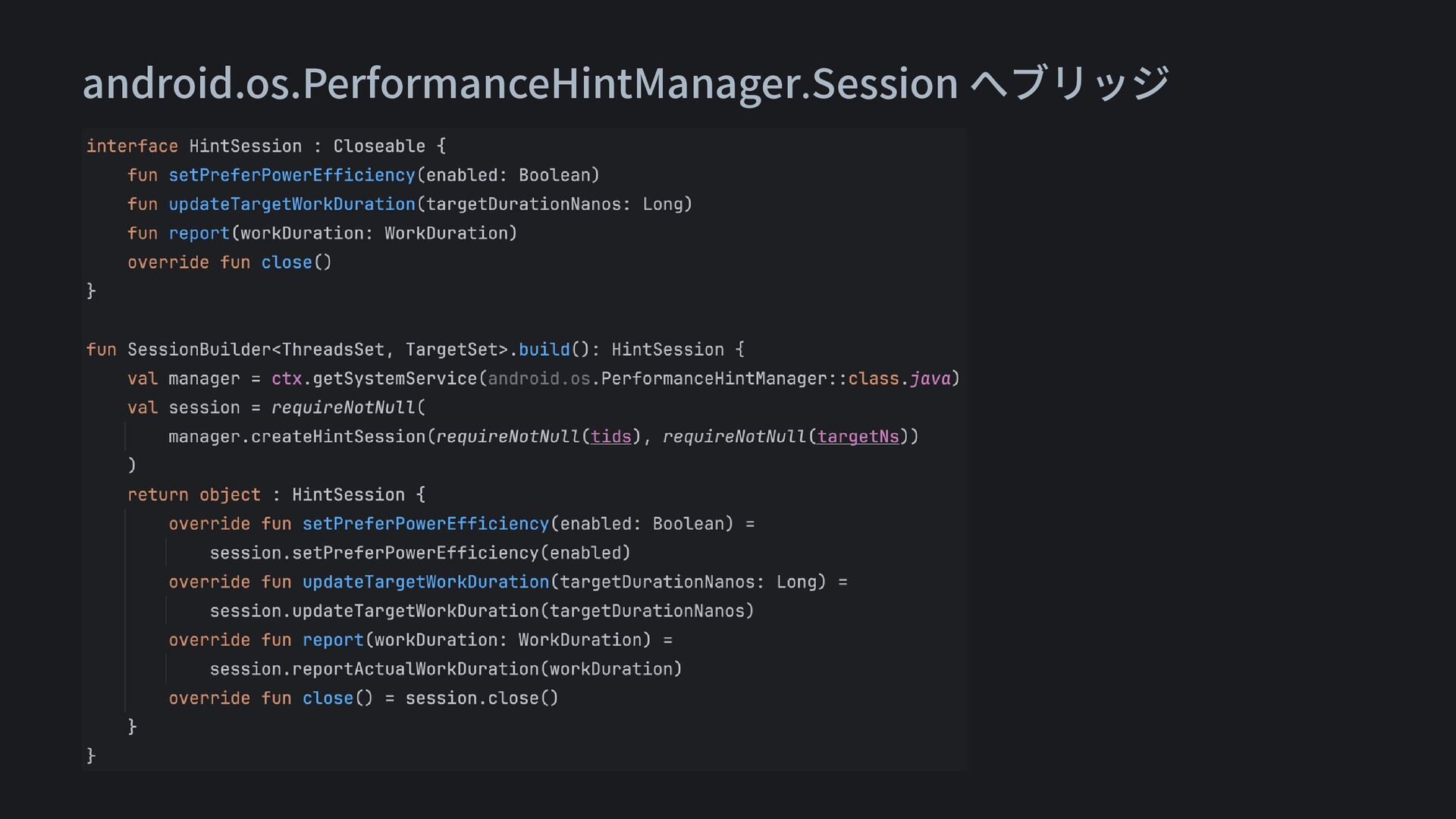Click the blue 'build' extension function name
The height and width of the screenshot is (819, 1456).
pos(544,350)
